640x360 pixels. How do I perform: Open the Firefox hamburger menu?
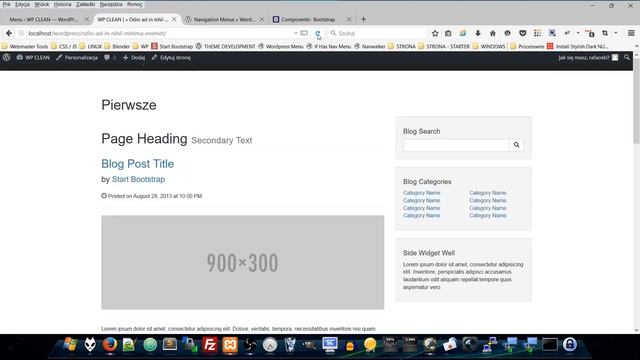pyautogui.click(x=631, y=33)
